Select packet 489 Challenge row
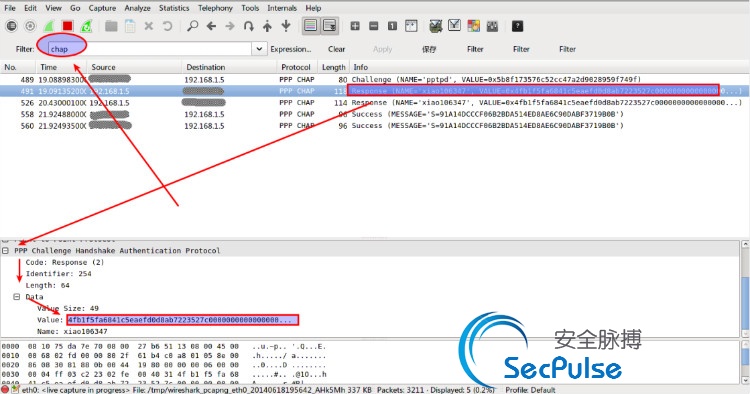The height and width of the screenshot is (394, 750). [x=375, y=79]
